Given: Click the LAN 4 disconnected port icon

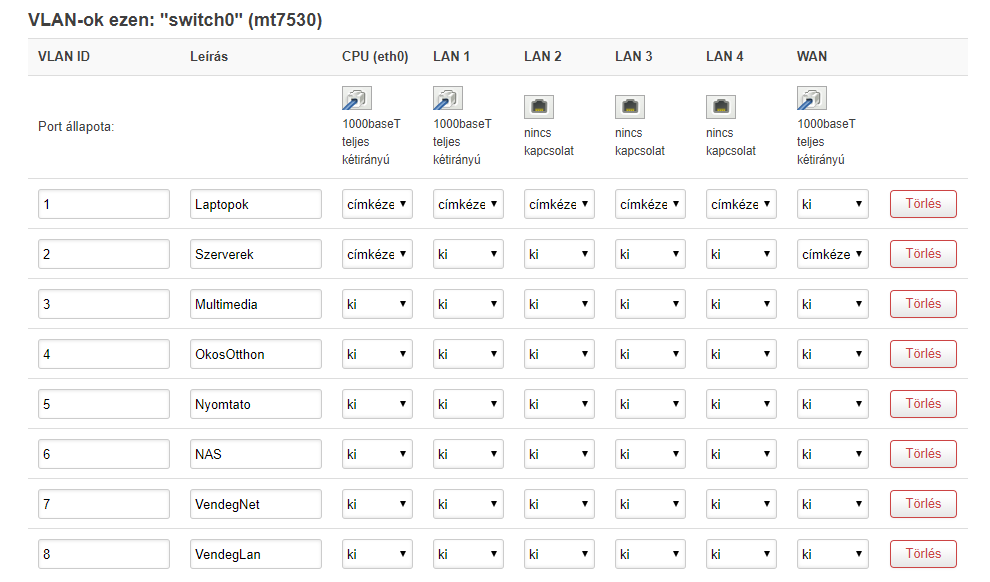Looking at the screenshot, I should 720,107.
